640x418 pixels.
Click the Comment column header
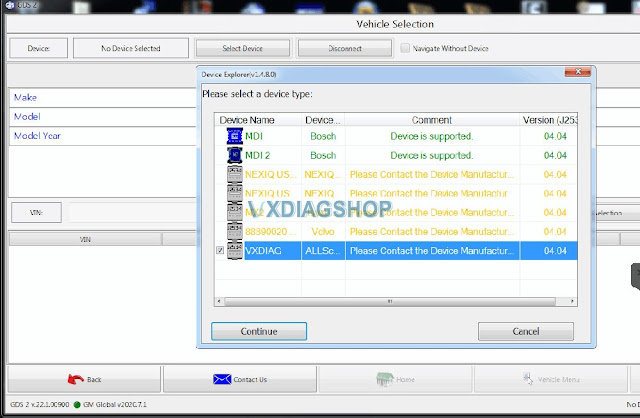tap(432, 120)
